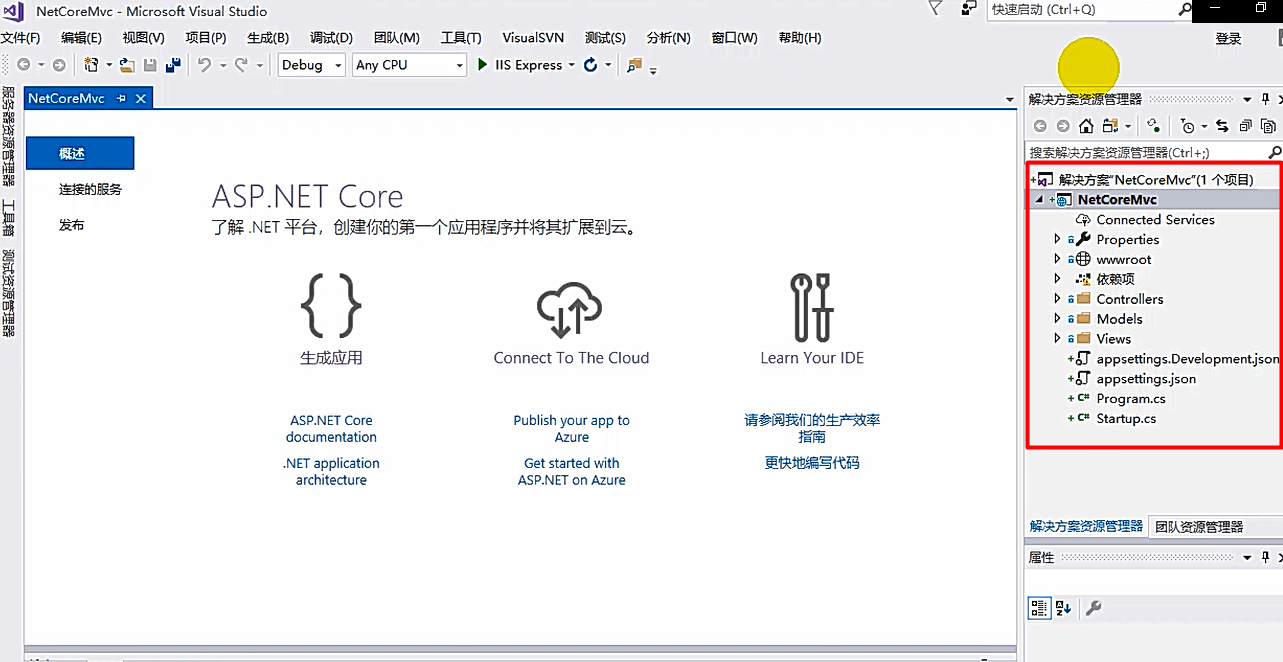Click the Home icon in Solution Explorer

[1086, 126]
